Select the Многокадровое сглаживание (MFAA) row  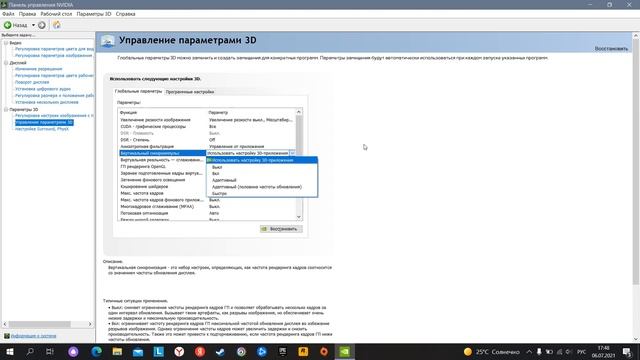click(207, 207)
